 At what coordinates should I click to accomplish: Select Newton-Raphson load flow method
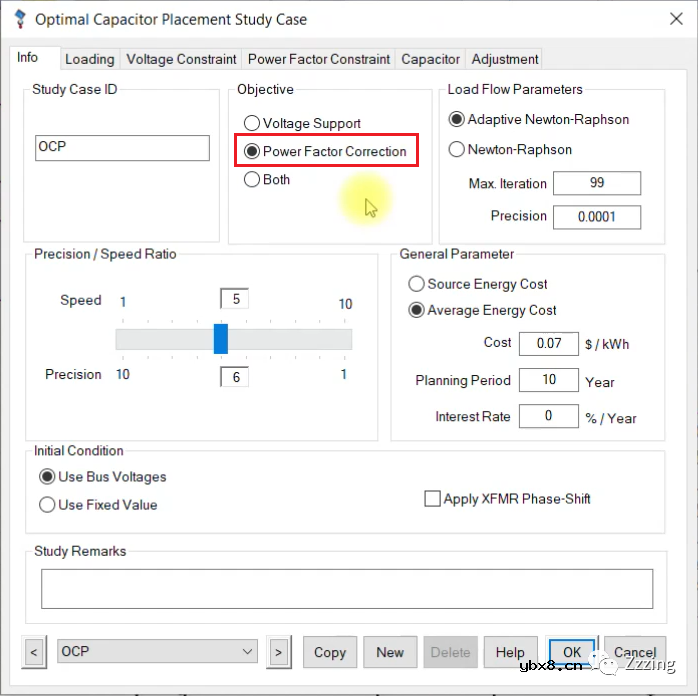457,150
